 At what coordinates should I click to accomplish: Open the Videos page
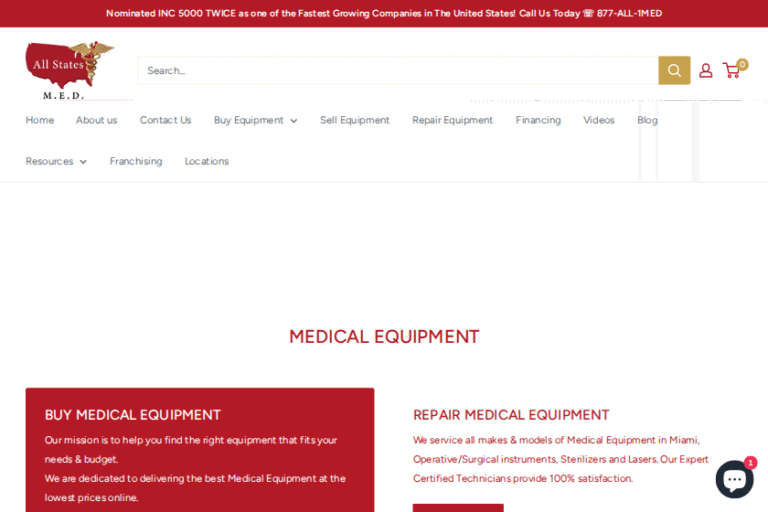click(x=599, y=120)
